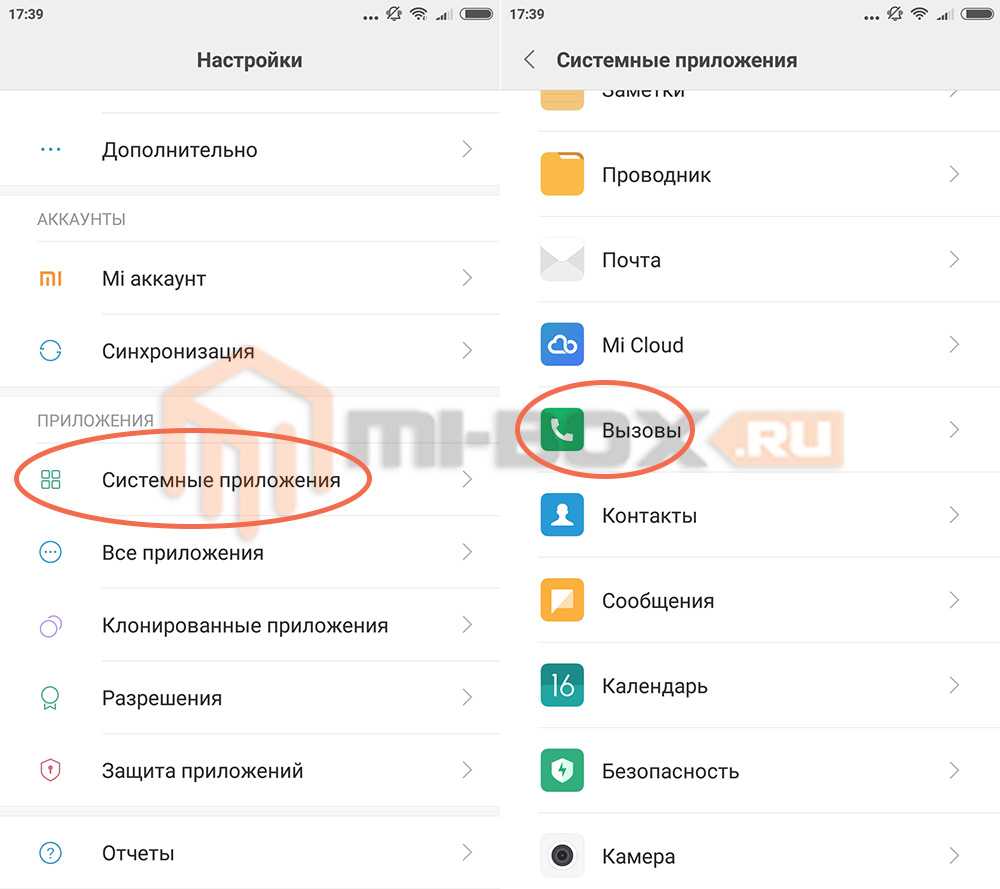The width and height of the screenshot is (1000, 889).
Task: Open the chevron beside Отчеты
Action: coord(467,853)
